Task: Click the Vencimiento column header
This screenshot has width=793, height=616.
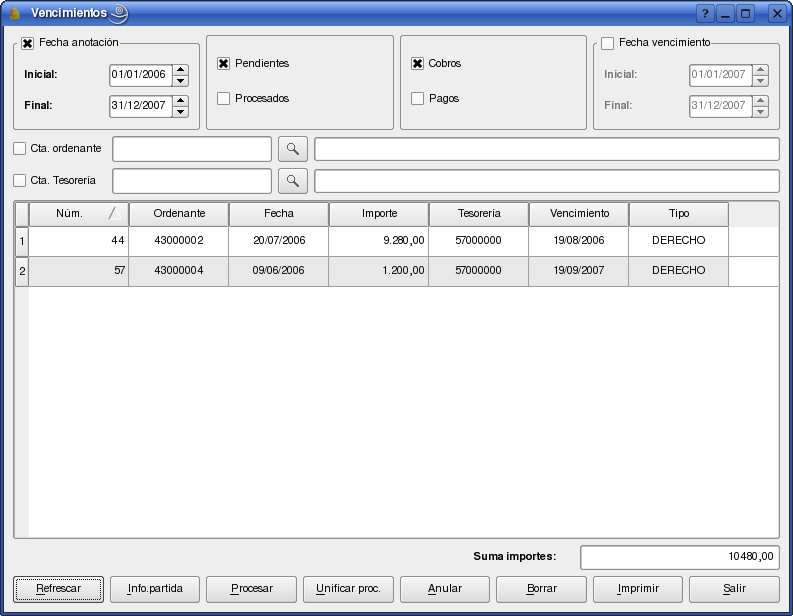Action: 579,214
